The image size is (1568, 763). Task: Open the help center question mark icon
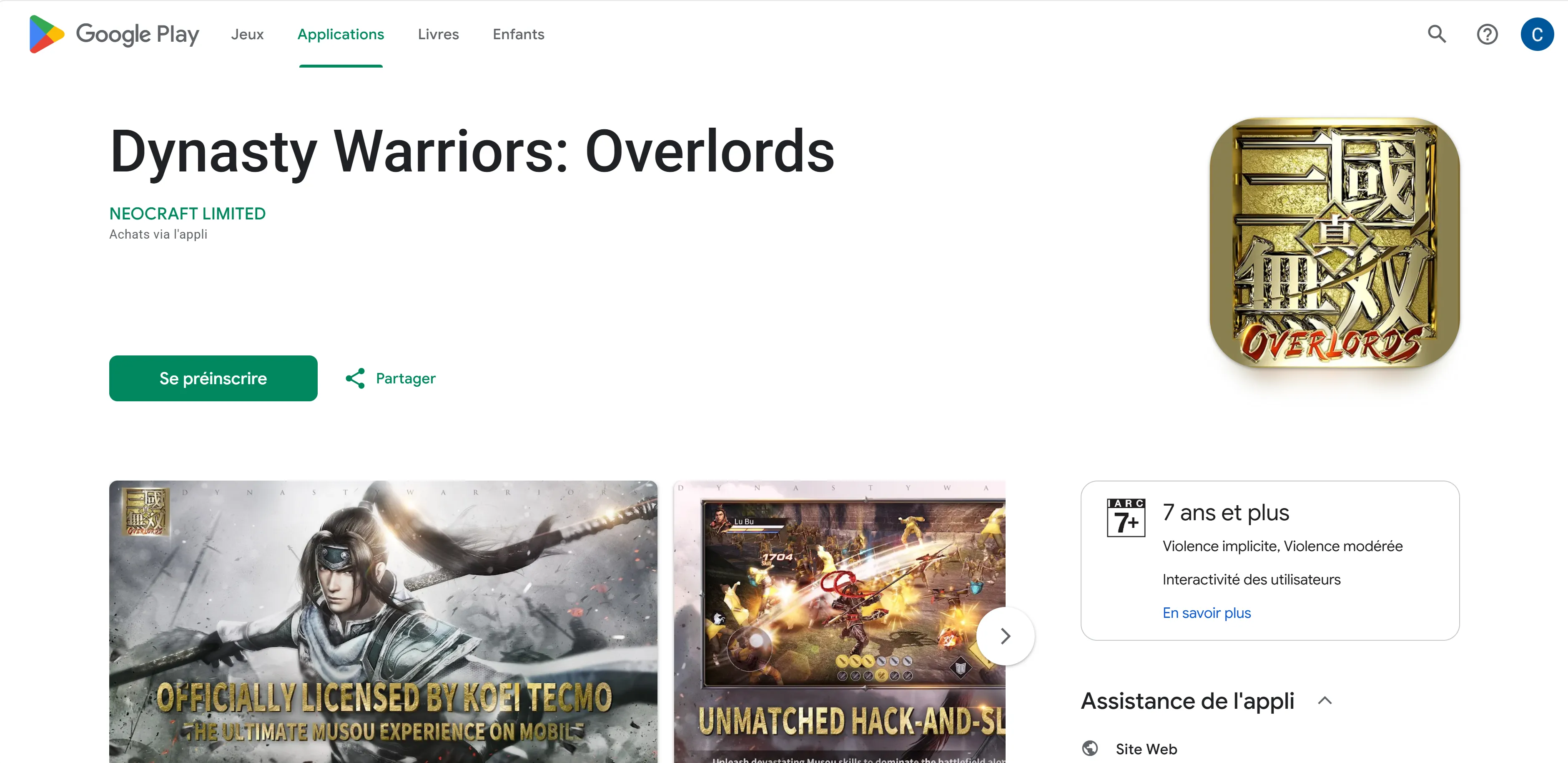1487,34
